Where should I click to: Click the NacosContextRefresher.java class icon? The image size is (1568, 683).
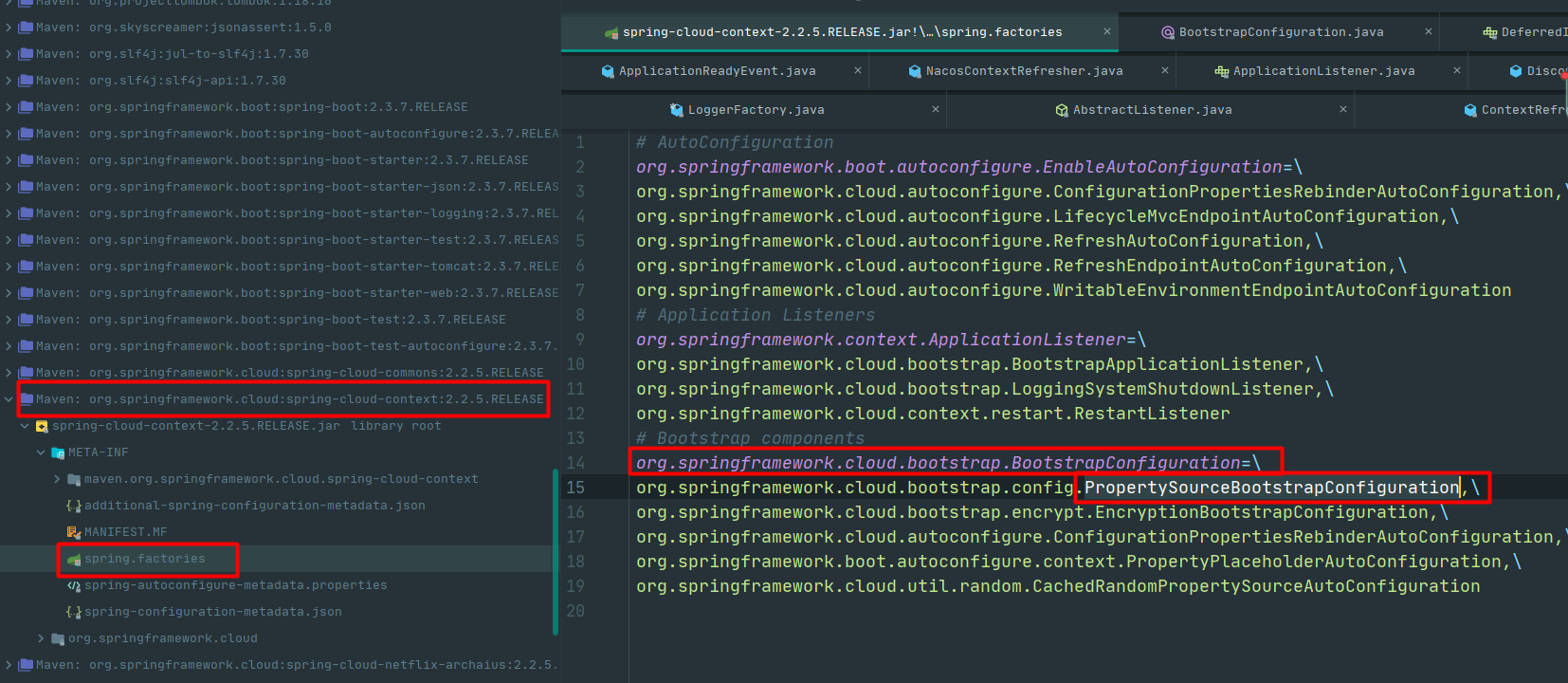[x=915, y=71]
